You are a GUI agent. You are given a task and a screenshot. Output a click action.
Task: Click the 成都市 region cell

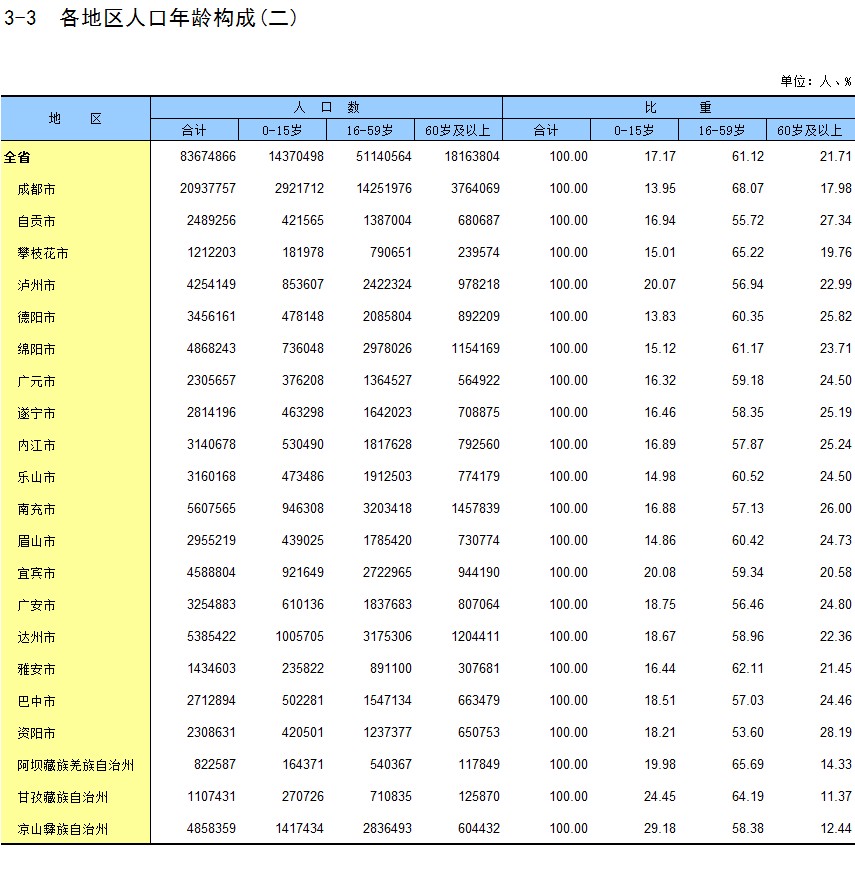(x=36, y=189)
